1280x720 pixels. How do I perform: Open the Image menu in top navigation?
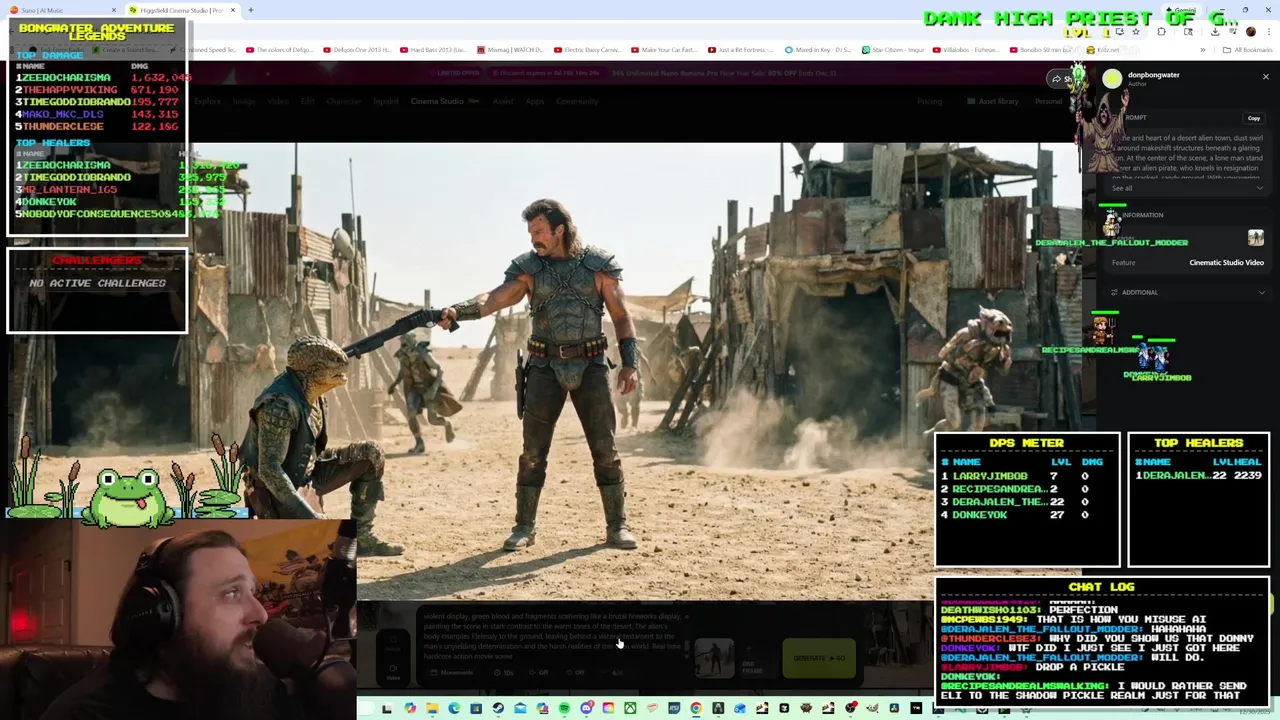click(244, 101)
